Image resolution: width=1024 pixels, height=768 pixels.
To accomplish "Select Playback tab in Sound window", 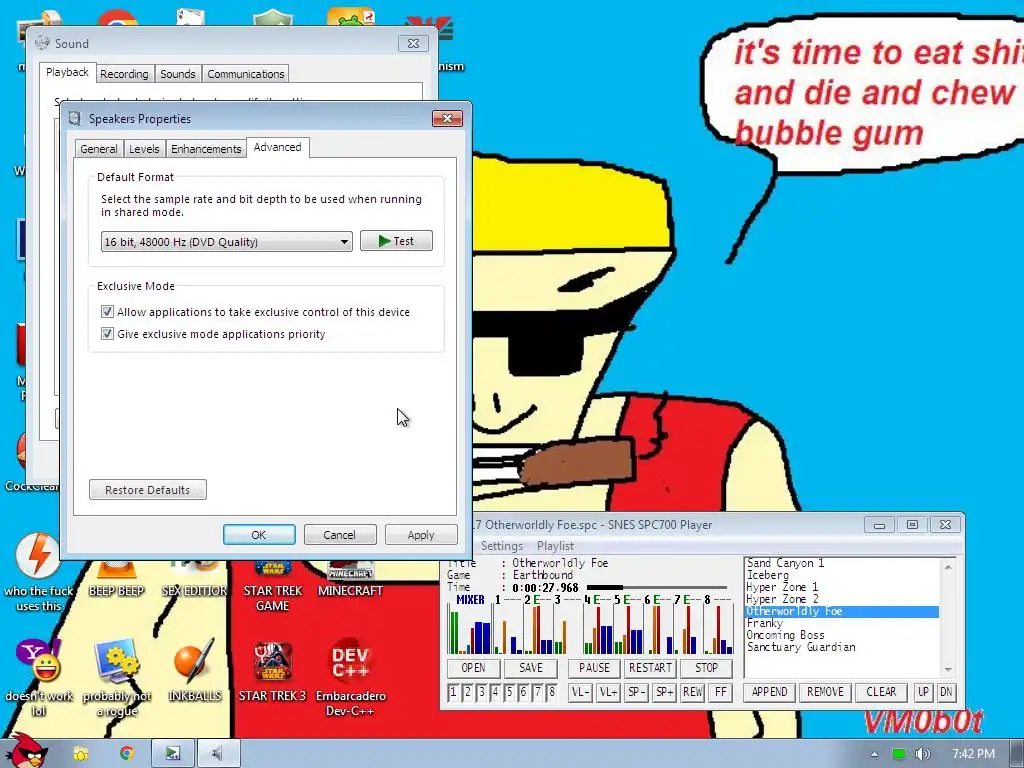I will point(67,72).
